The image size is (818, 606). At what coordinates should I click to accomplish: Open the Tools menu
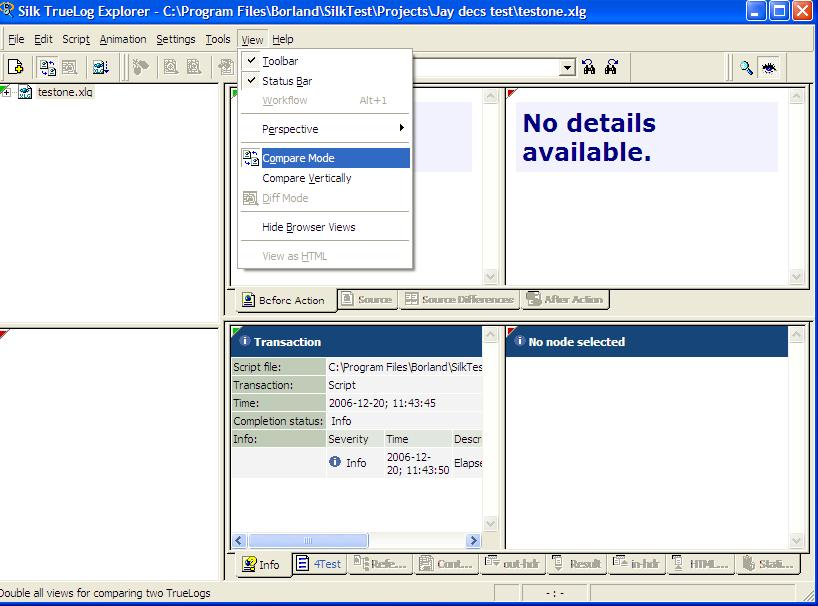point(218,39)
